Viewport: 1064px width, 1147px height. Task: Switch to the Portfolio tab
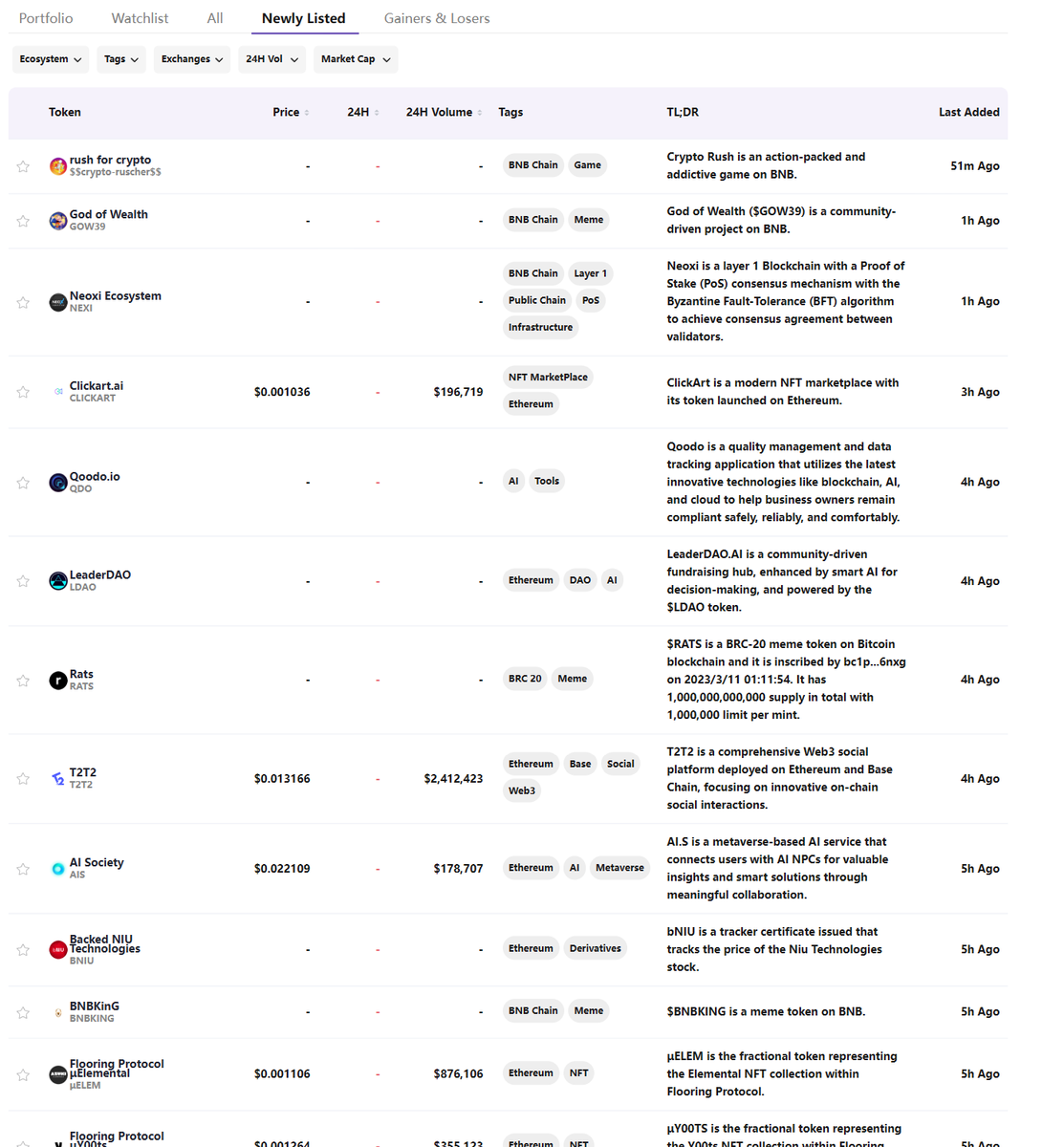[x=46, y=18]
